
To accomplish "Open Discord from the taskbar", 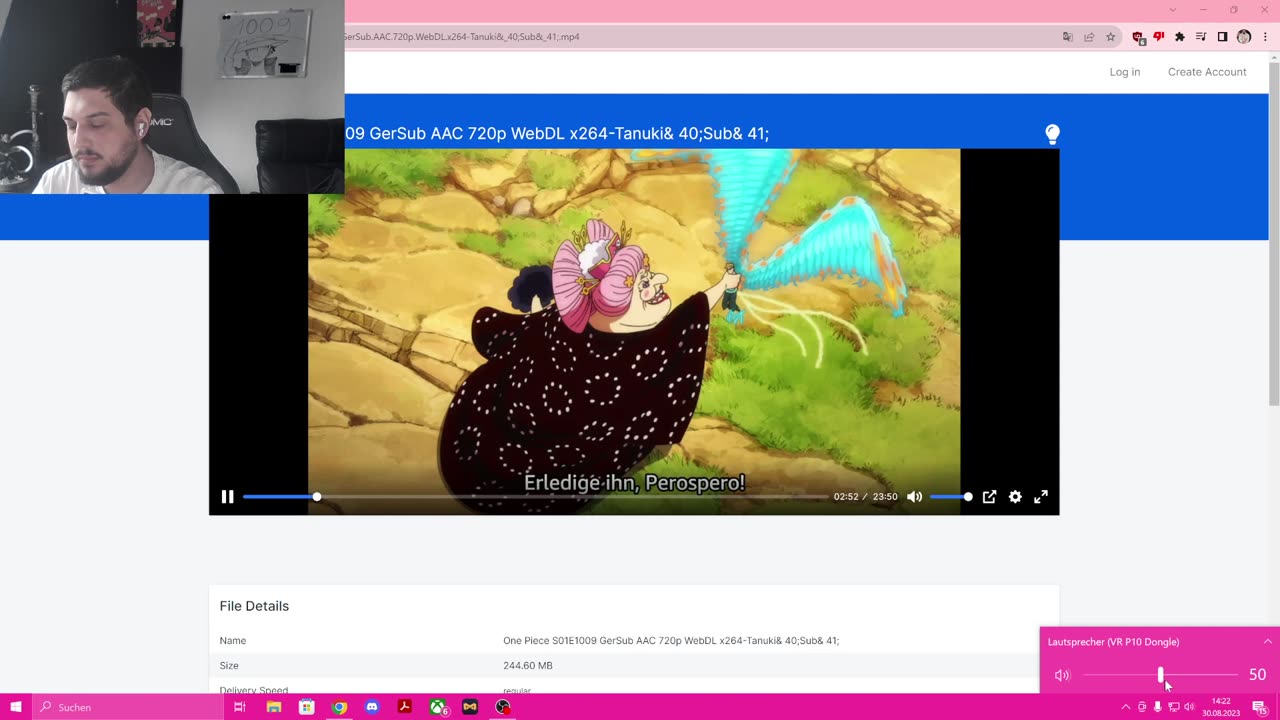I will 372,707.
